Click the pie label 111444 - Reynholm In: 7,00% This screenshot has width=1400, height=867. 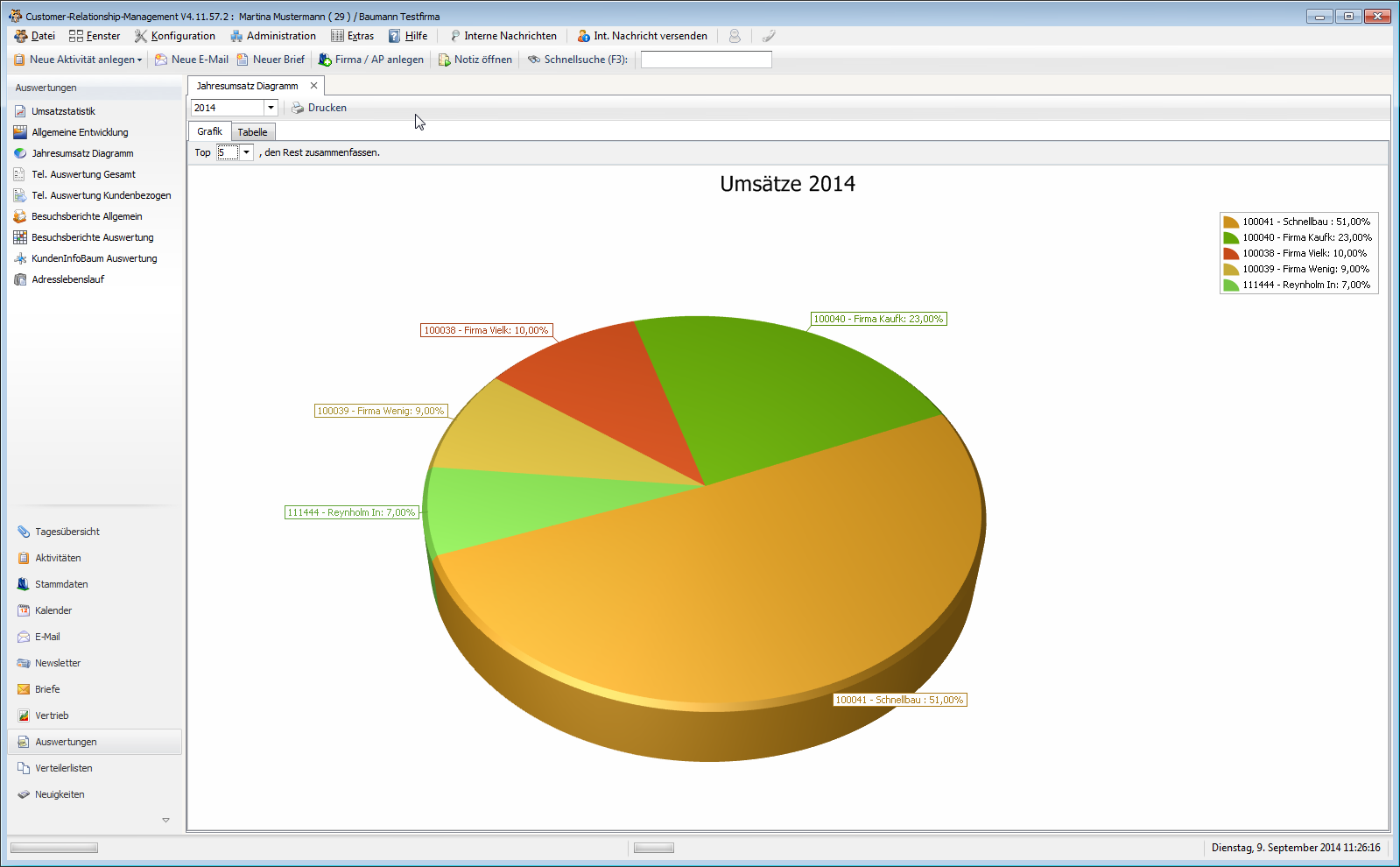[352, 512]
